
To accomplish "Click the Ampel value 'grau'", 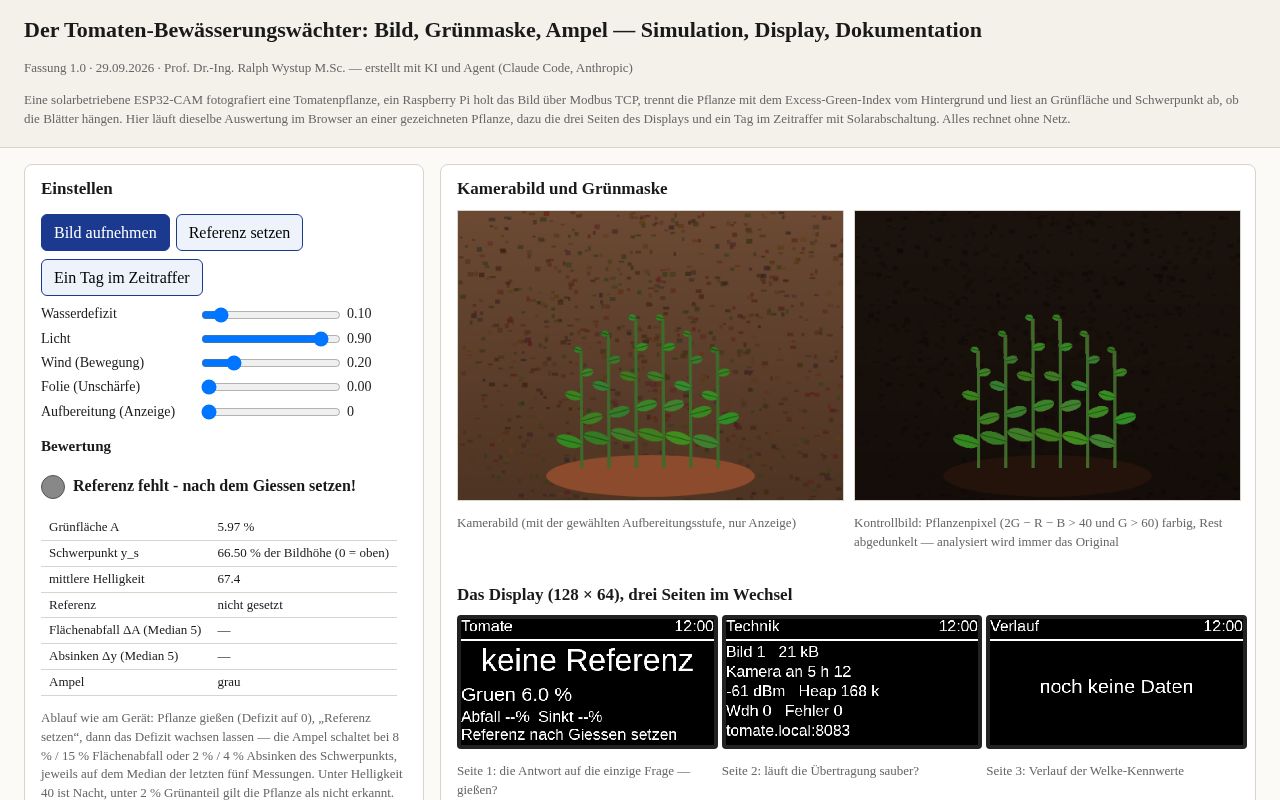I will point(229,682).
